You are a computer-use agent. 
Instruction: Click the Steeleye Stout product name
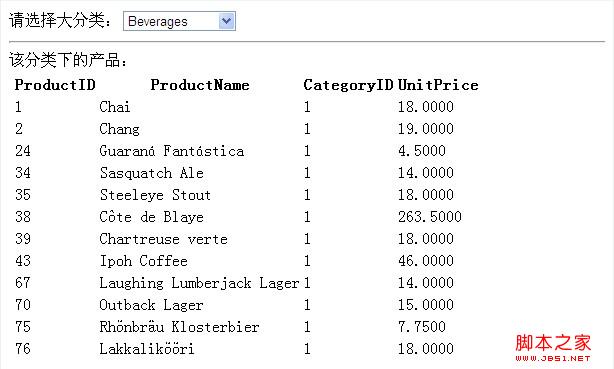(x=155, y=195)
